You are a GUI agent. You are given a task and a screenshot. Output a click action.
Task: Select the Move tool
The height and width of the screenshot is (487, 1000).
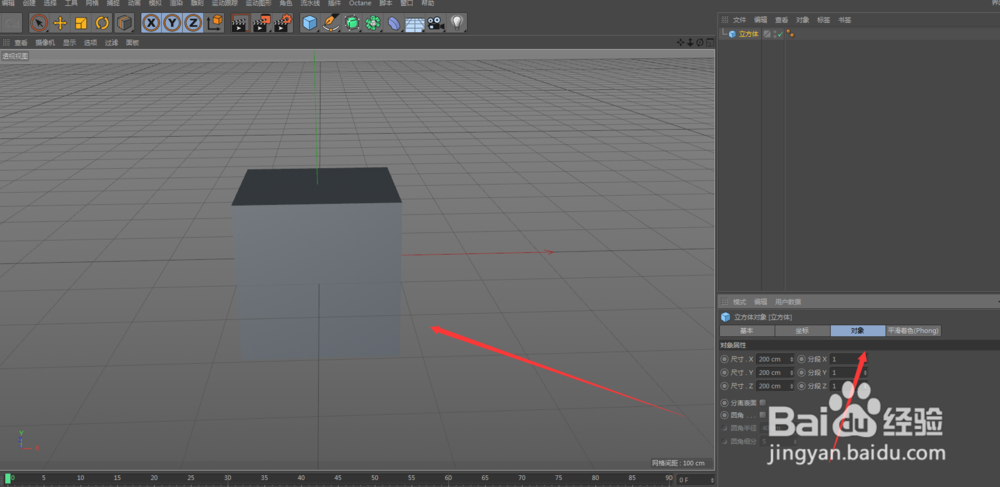(x=60, y=24)
